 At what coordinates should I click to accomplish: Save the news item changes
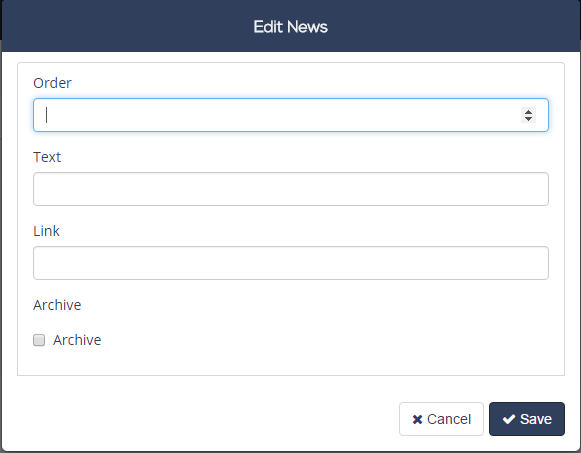(527, 419)
